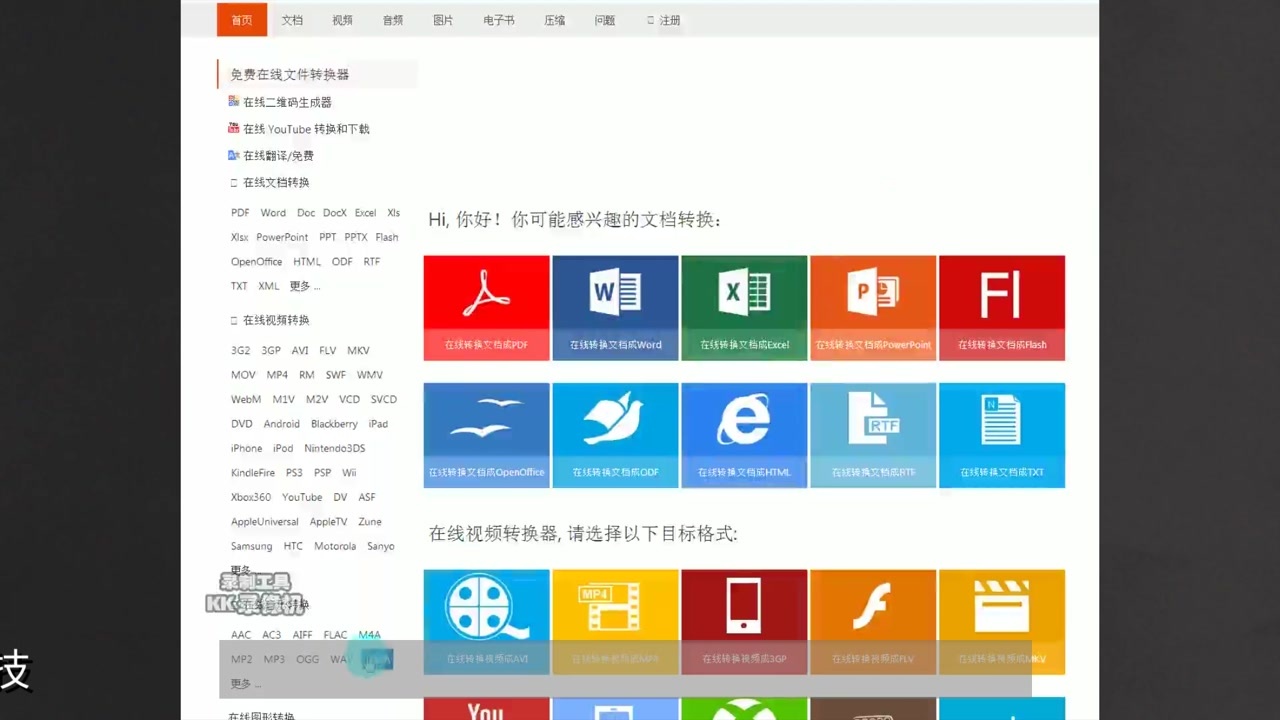This screenshot has width=1280, height=720.
Task: Open the OpenOffice conversion tile
Action: [x=486, y=435]
